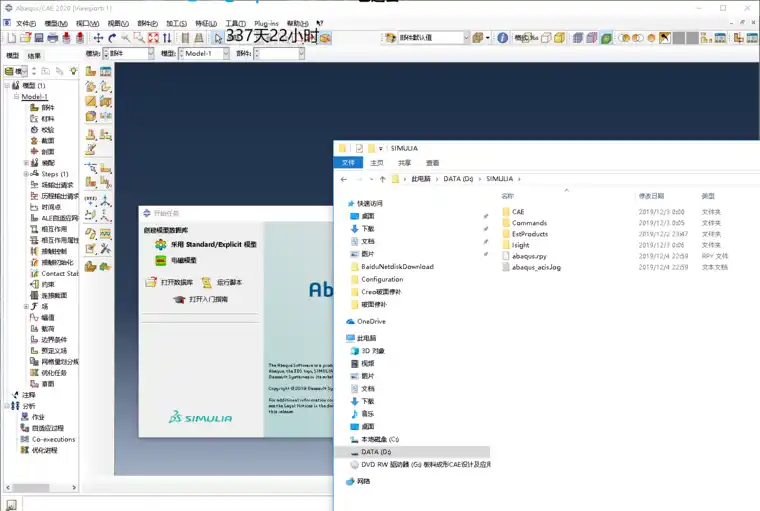Select the Commands folder in Explorer

pyautogui.click(x=524, y=223)
